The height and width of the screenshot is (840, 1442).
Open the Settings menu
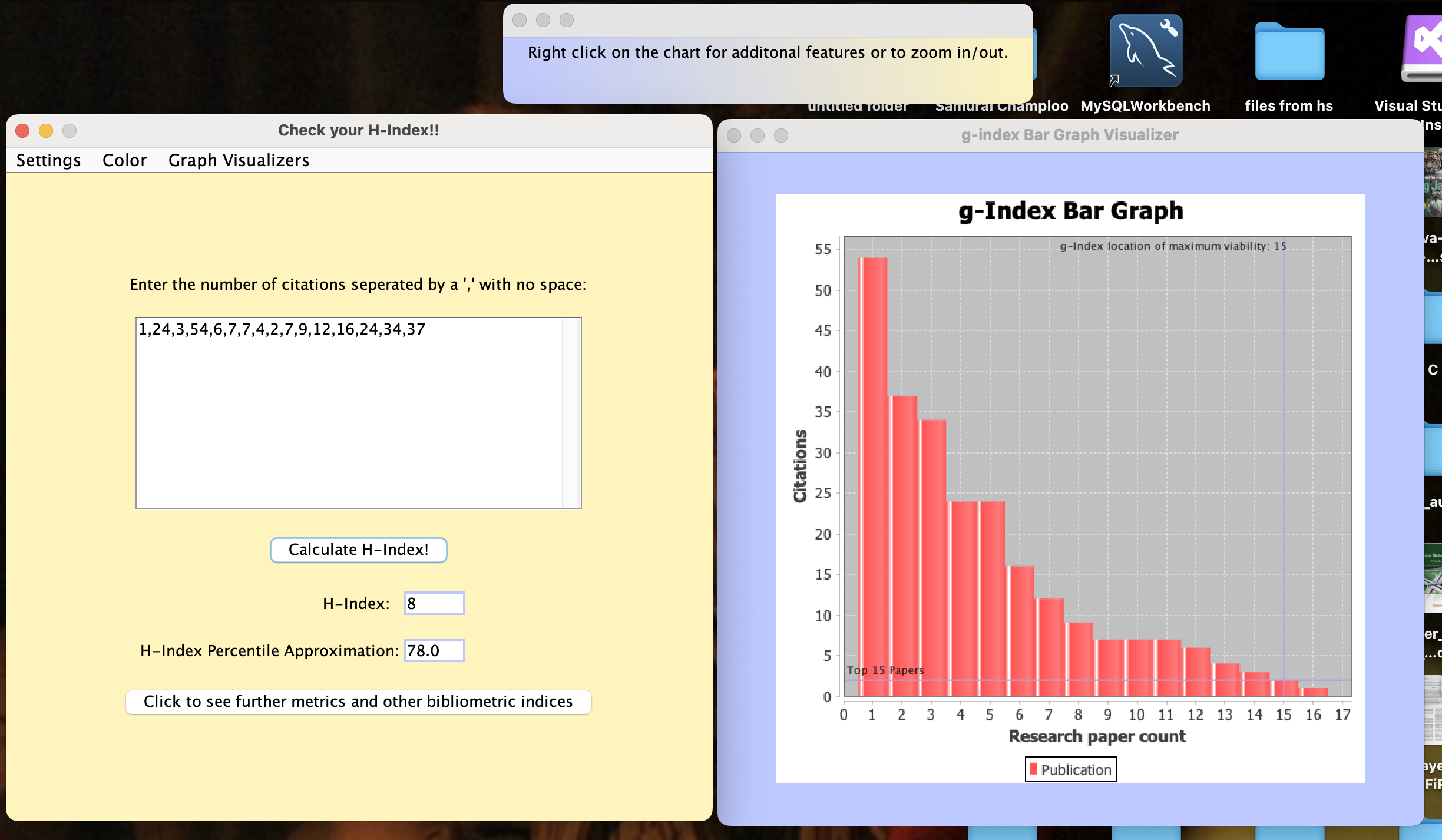pyautogui.click(x=48, y=160)
